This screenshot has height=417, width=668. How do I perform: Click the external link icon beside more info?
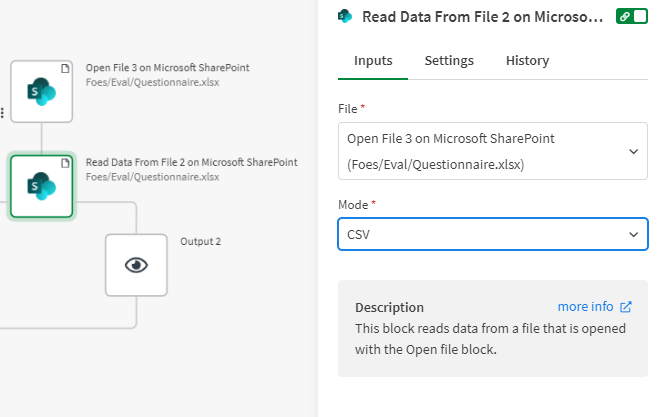(x=626, y=307)
